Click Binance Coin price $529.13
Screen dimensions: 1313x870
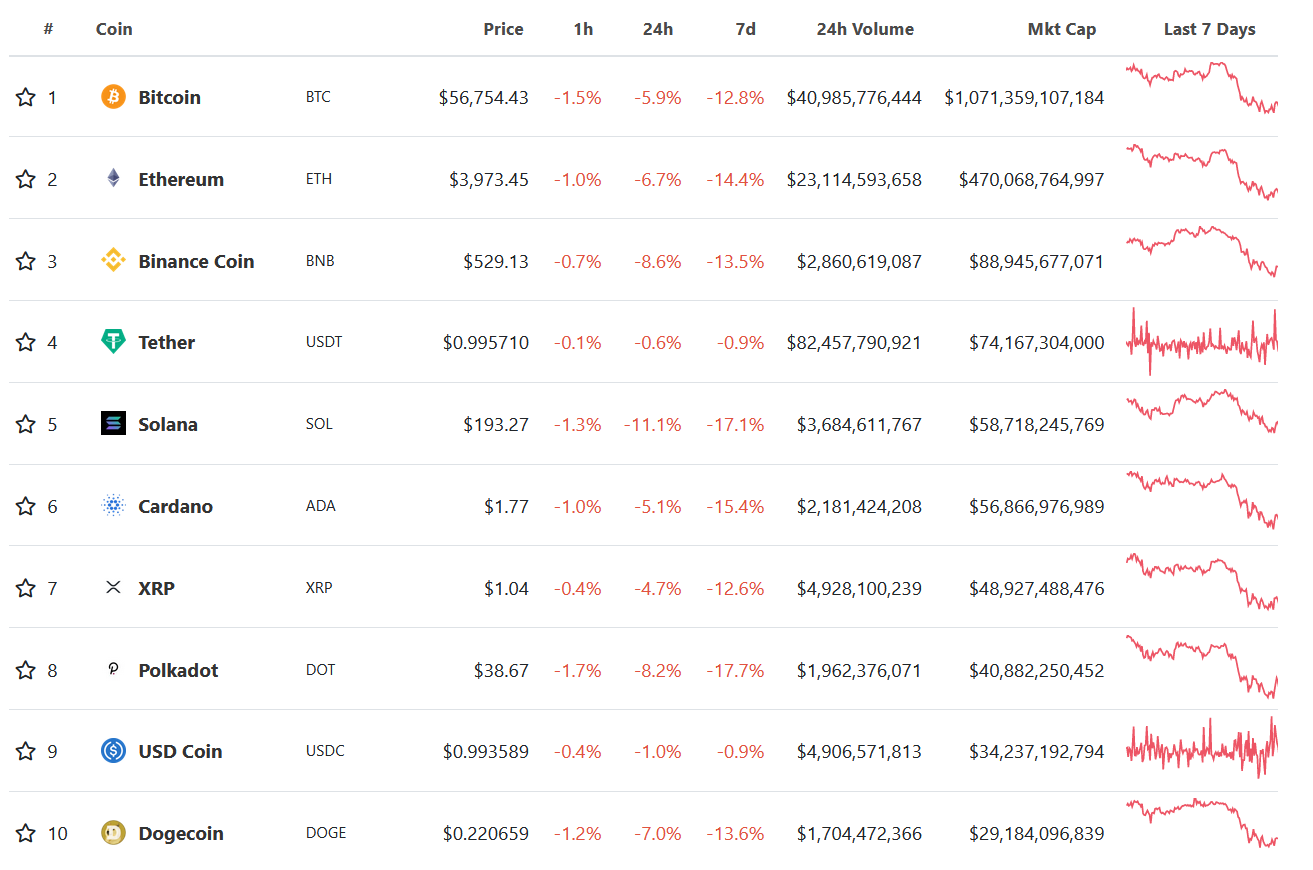(x=496, y=261)
